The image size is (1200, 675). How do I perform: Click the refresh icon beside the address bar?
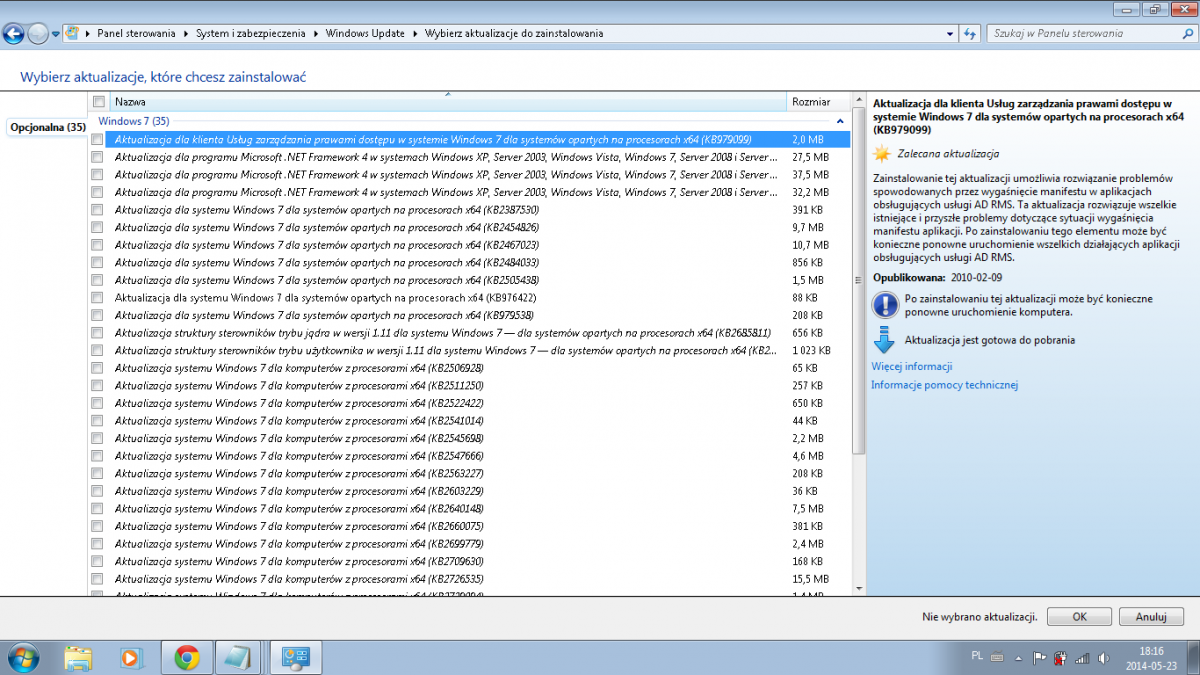pos(969,33)
